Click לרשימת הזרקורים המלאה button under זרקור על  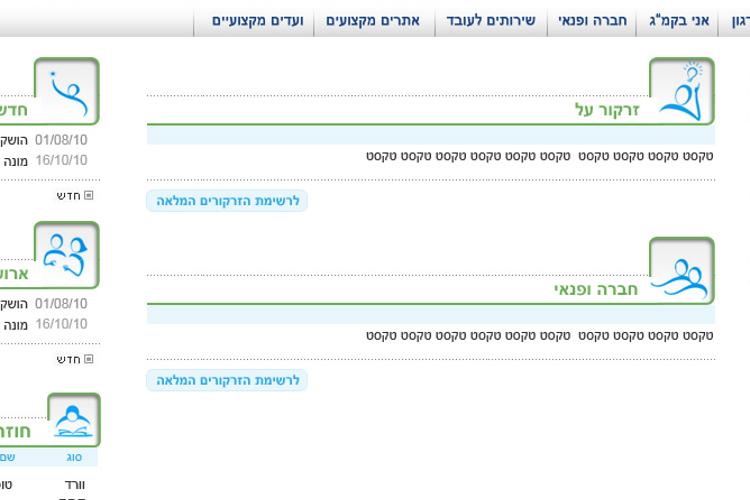[227, 200]
